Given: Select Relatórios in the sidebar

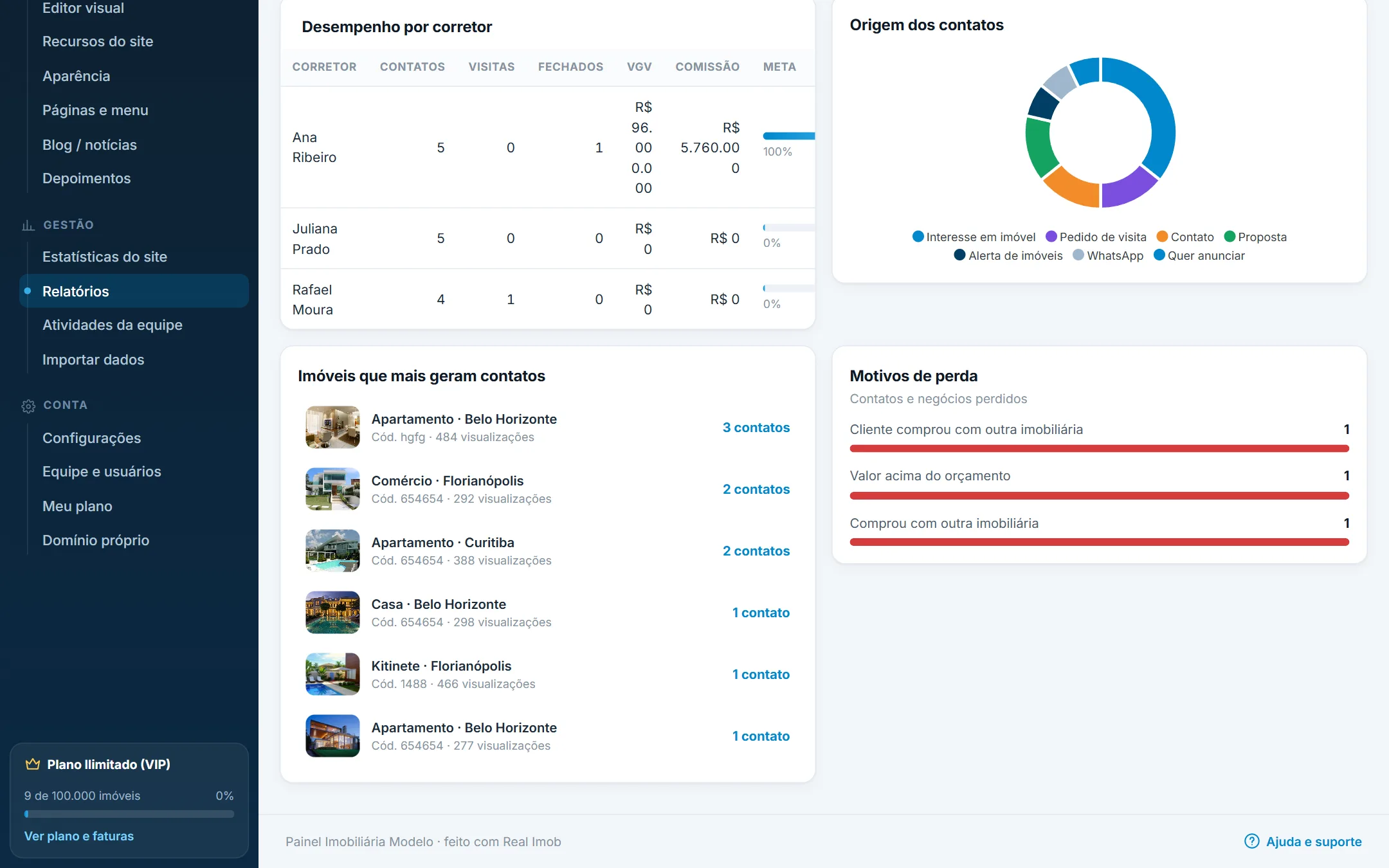Looking at the screenshot, I should (134, 291).
